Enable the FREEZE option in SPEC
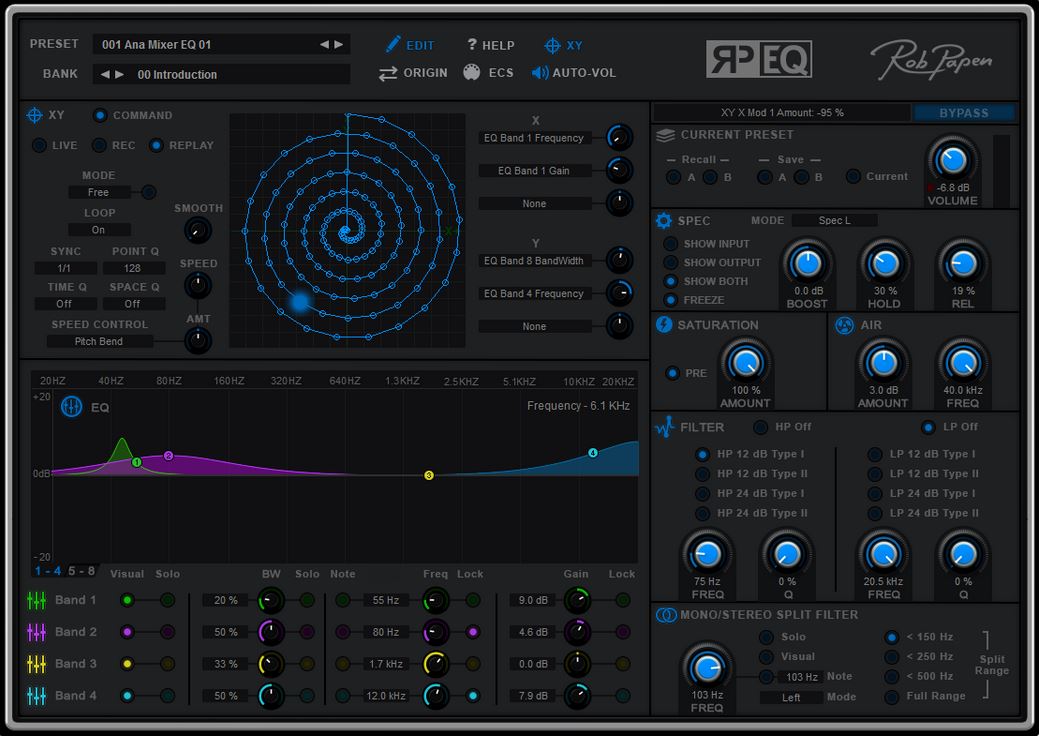 pos(670,298)
